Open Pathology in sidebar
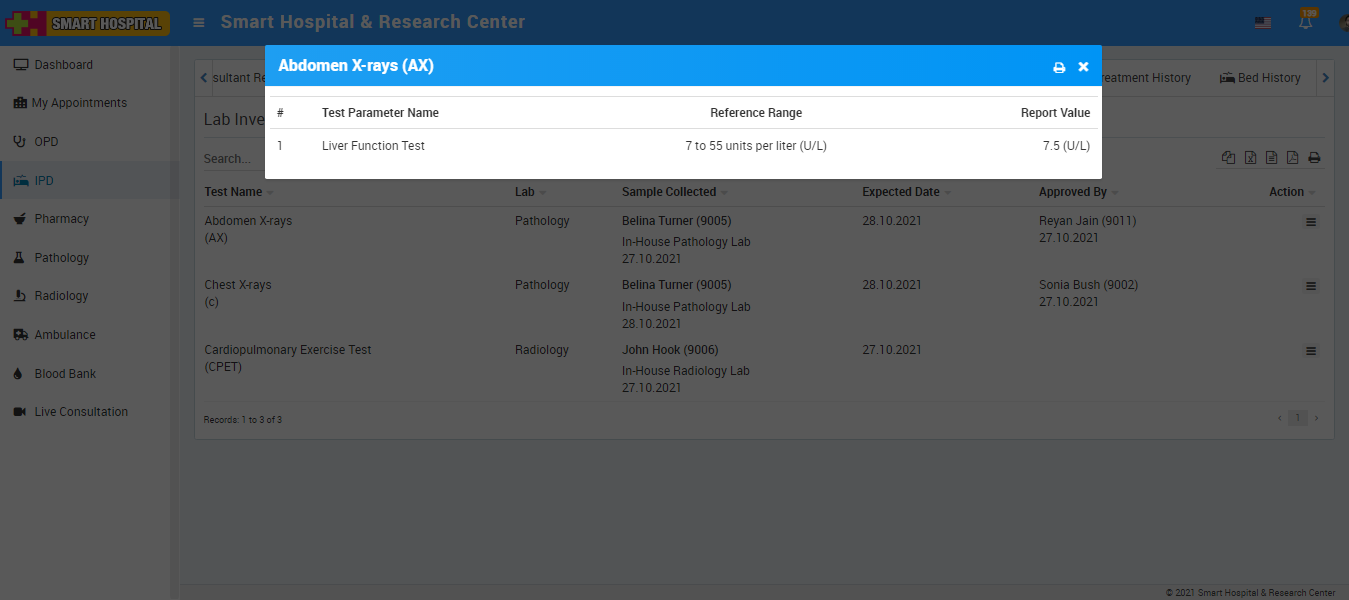This screenshot has height=600, width=1349. (x=61, y=258)
